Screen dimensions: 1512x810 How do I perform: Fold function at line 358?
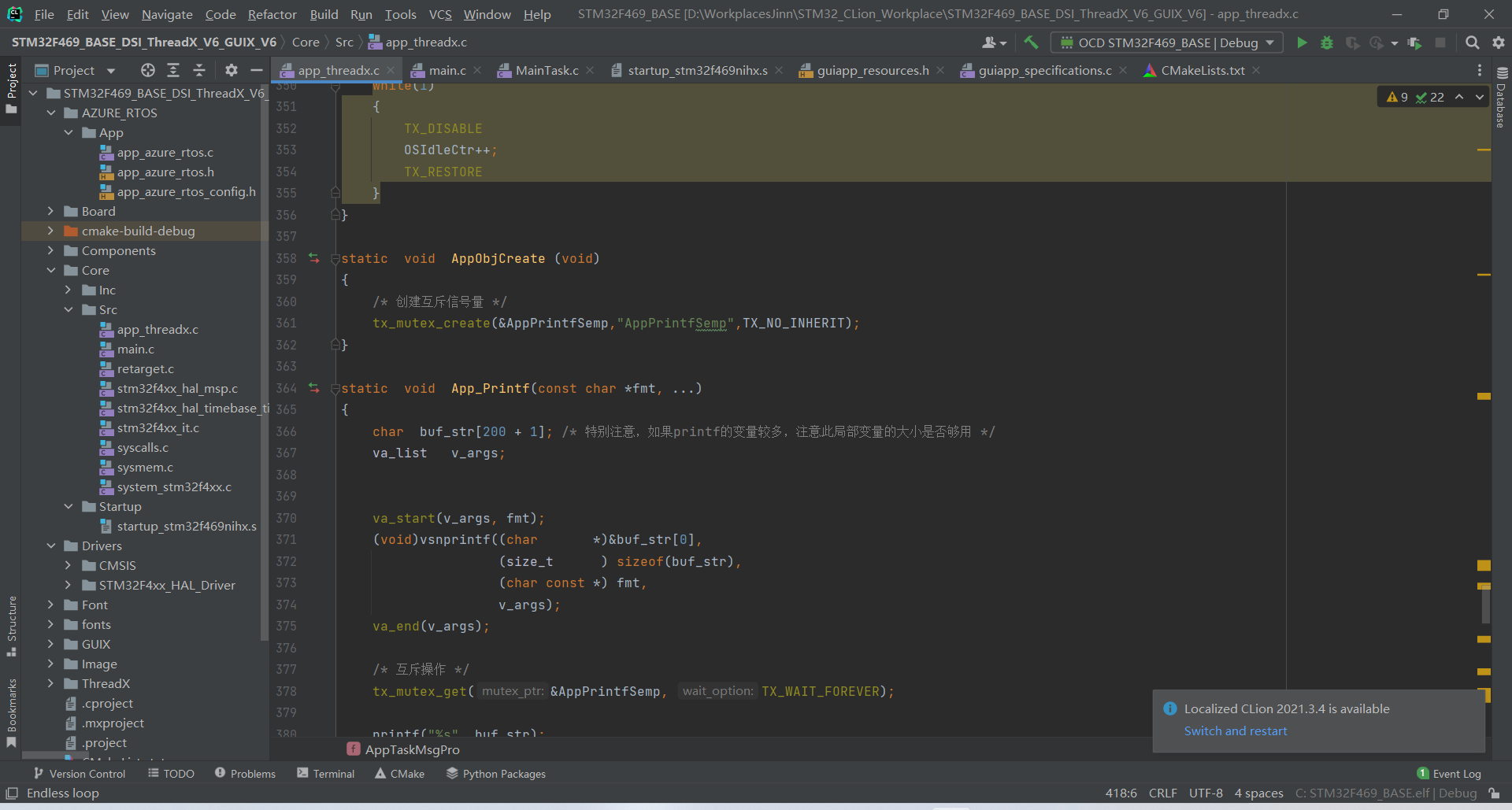pos(335,258)
